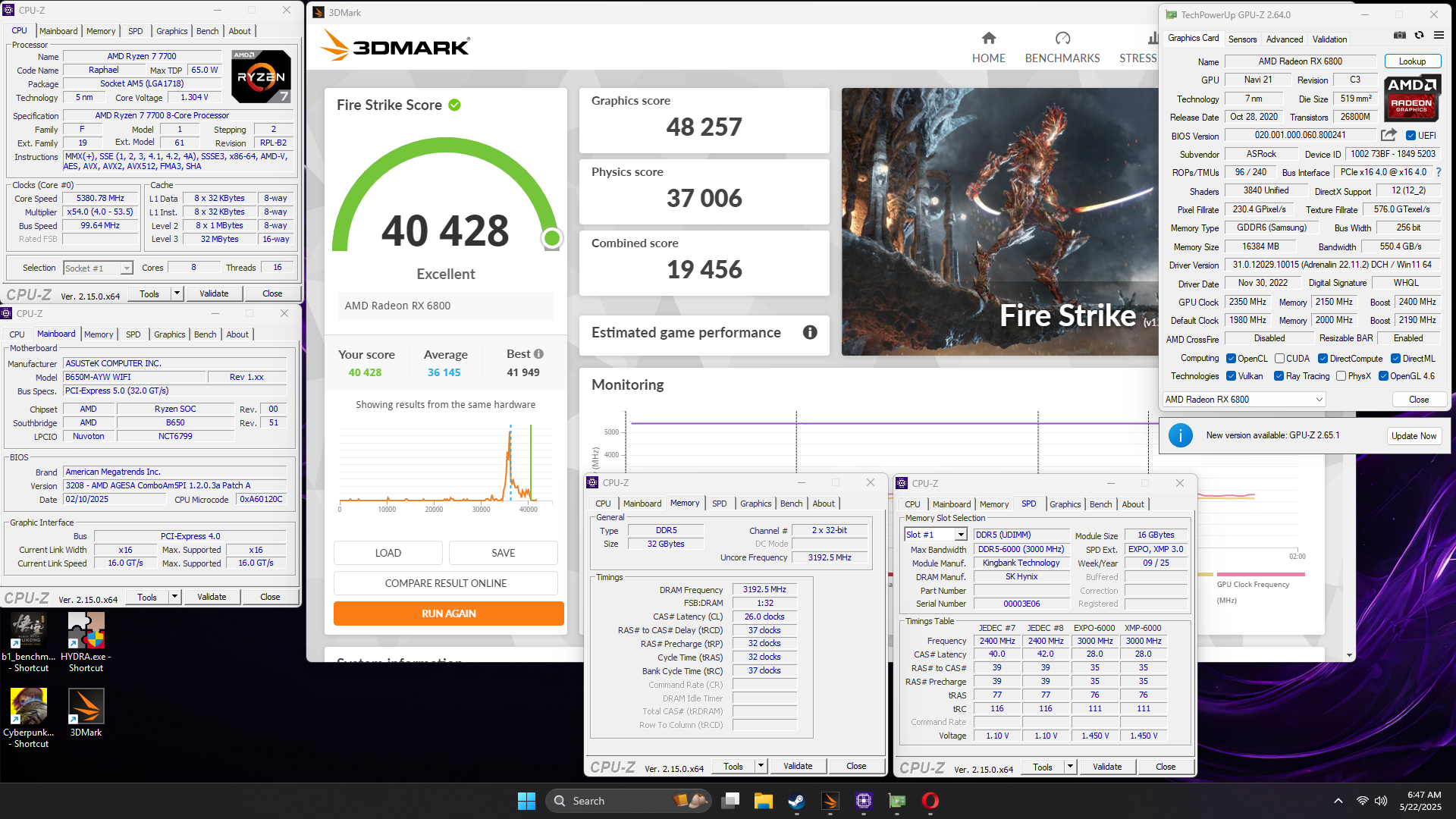Open BENCHMARKS in 3DMark navigation
Image resolution: width=1456 pixels, height=819 pixels.
coord(1062,48)
